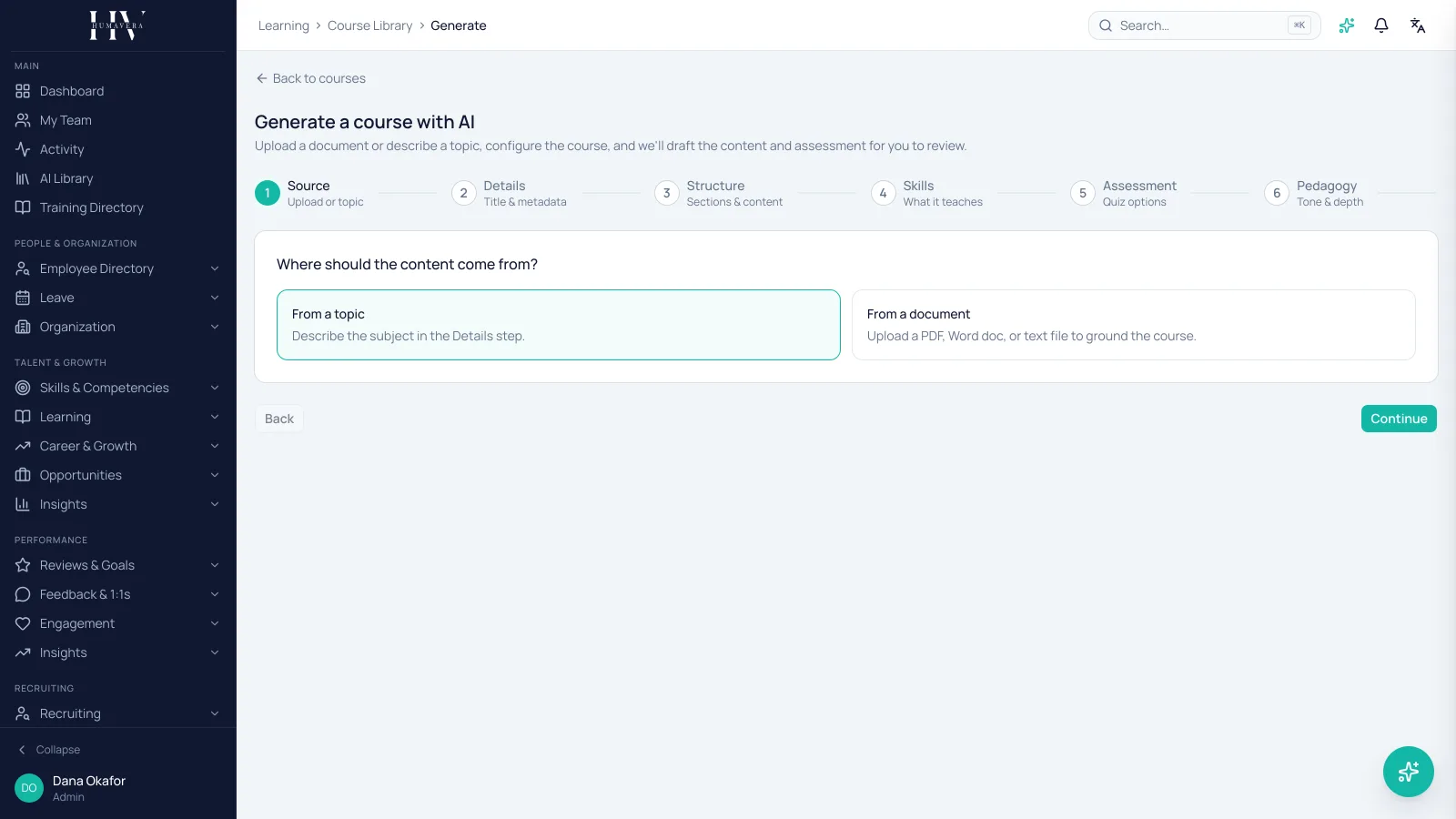Click the My Team people icon
Viewport: 1456px width, 819px height.
coord(23,120)
